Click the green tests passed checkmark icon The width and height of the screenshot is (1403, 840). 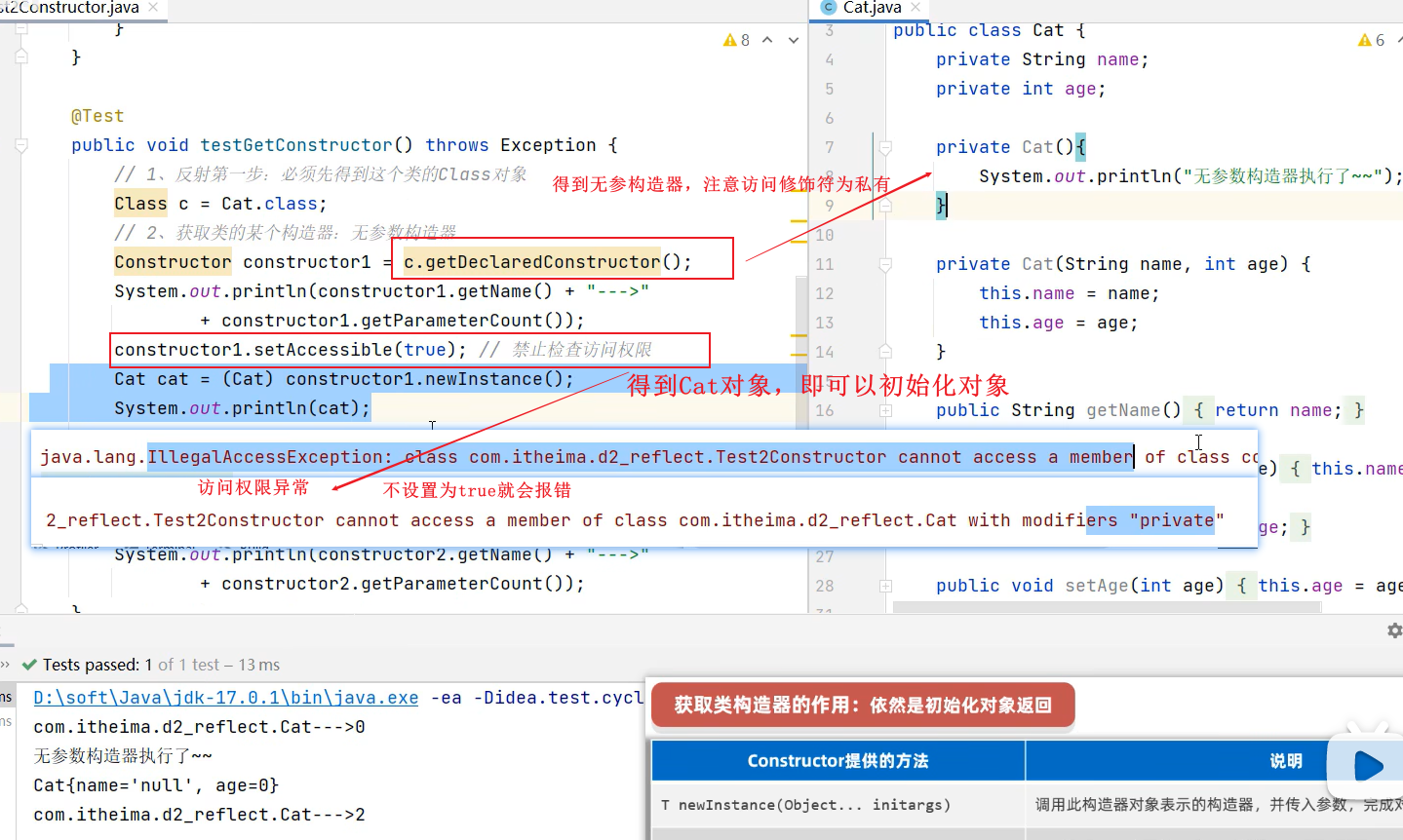[29, 665]
